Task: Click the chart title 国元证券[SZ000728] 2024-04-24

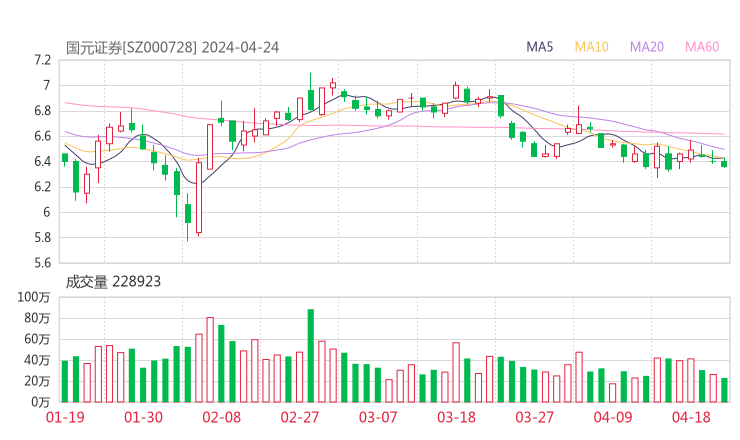Action: click(172, 48)
